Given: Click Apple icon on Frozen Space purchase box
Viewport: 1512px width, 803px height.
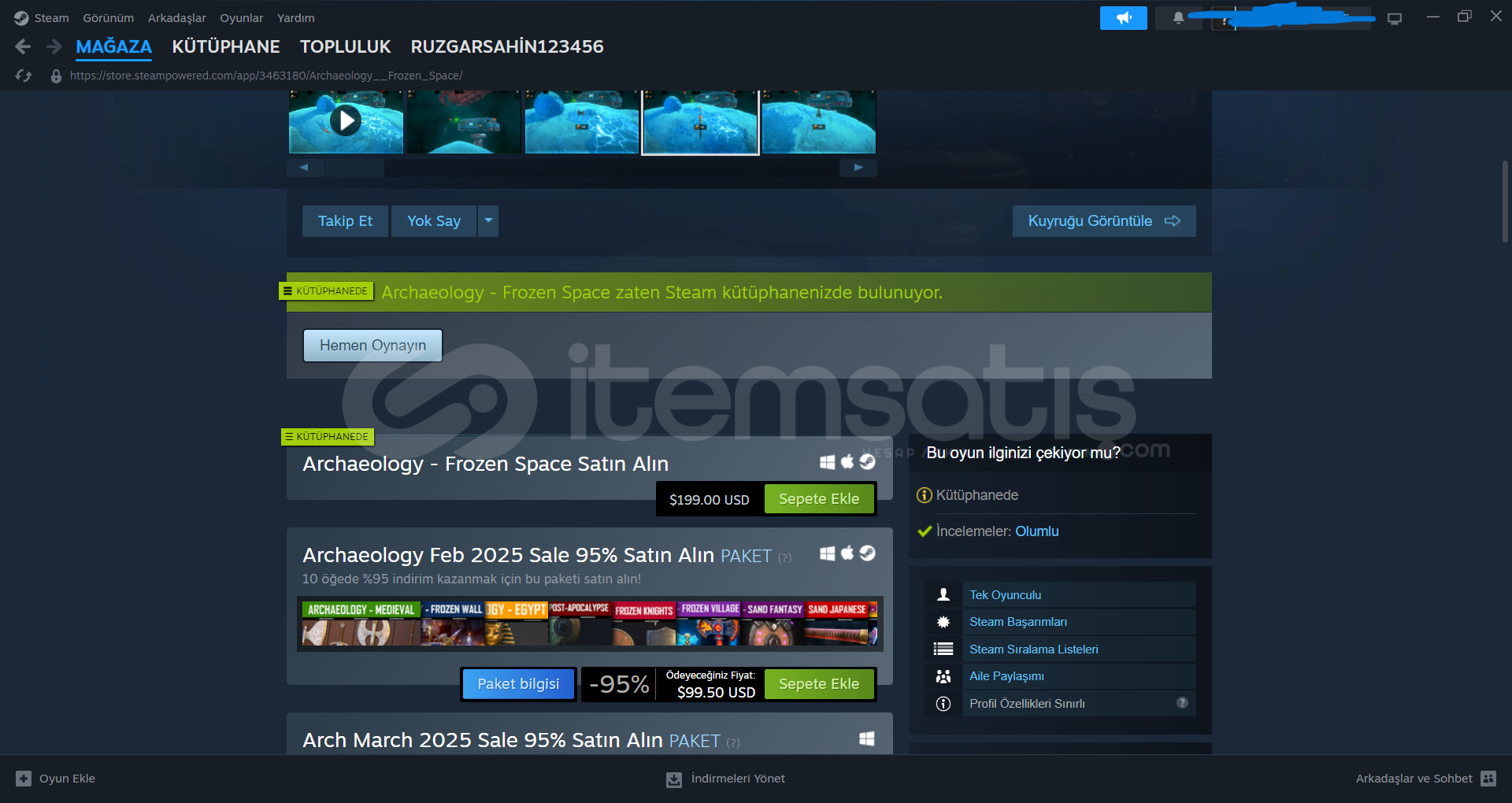Looking at the screenshot, I should [x=847, y=462].
